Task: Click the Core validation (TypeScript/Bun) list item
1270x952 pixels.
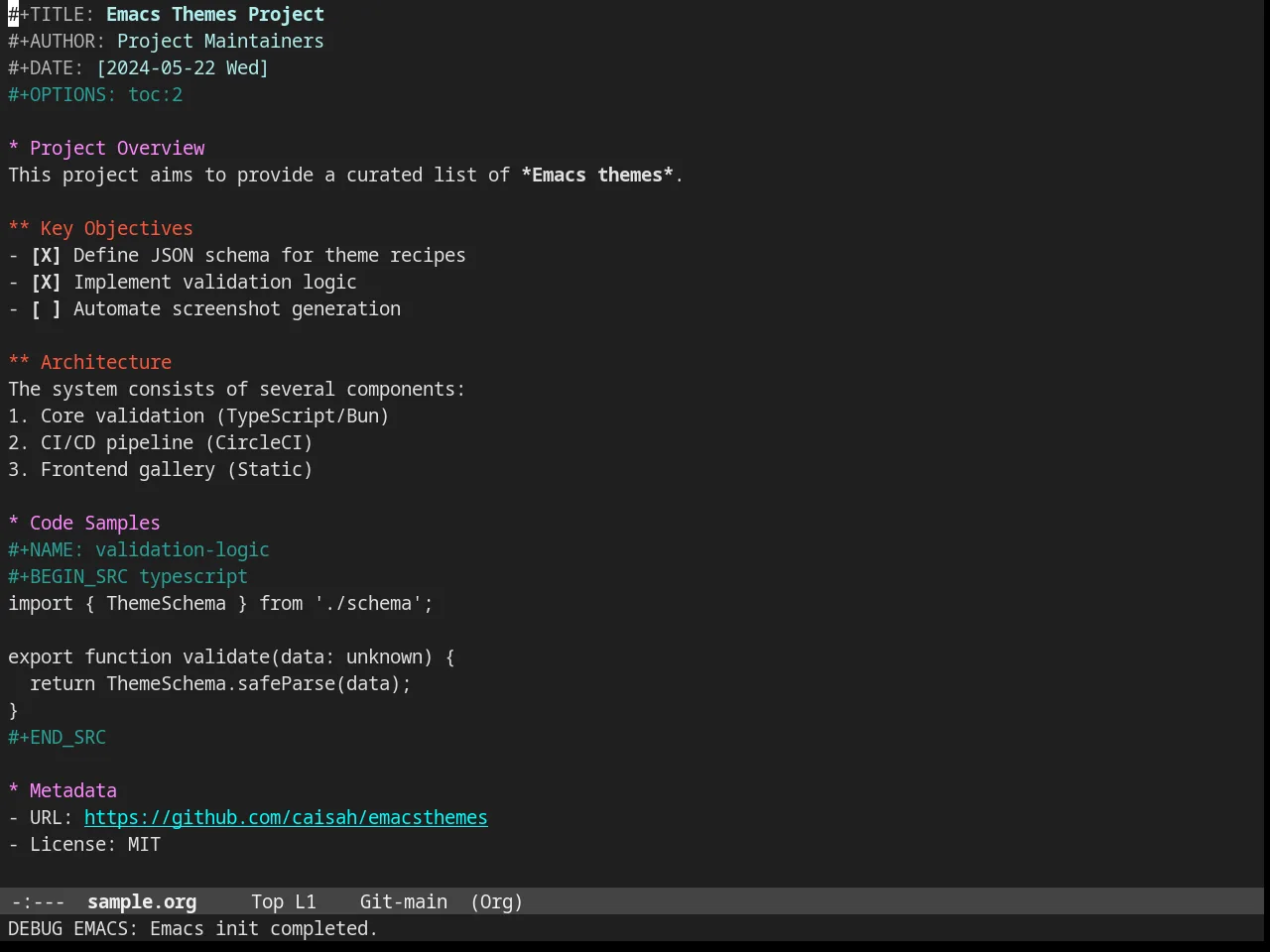Action: [x=198, y=416]
